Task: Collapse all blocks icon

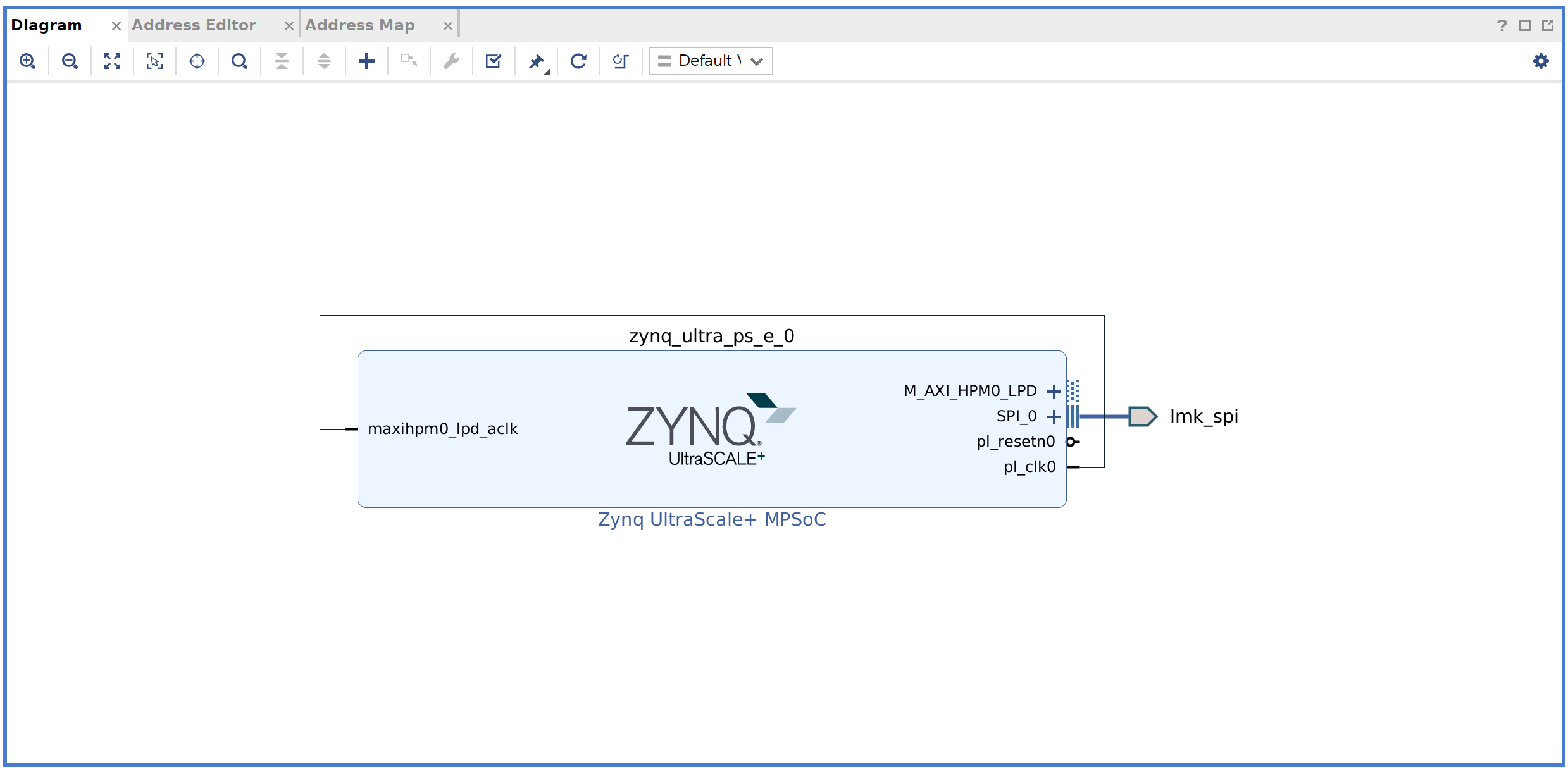Action: tap(282, 61)
